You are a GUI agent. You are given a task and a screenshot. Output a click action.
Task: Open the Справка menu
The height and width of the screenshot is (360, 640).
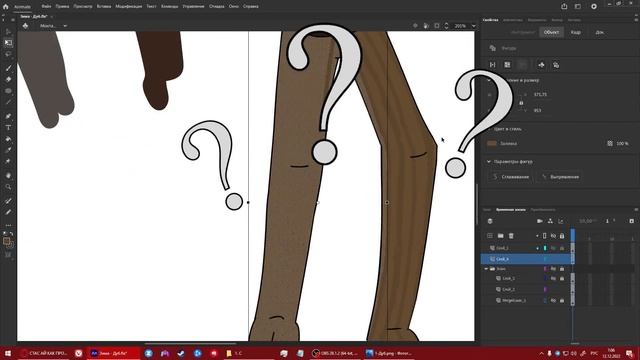(x=251, y=7)
